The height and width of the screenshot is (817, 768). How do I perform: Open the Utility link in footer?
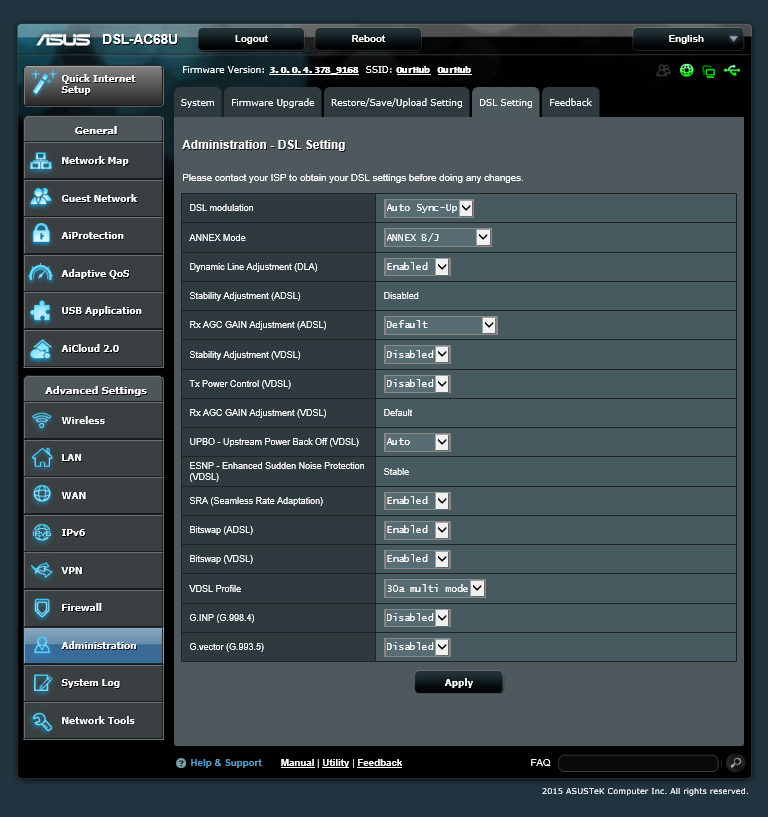[336, 763]
